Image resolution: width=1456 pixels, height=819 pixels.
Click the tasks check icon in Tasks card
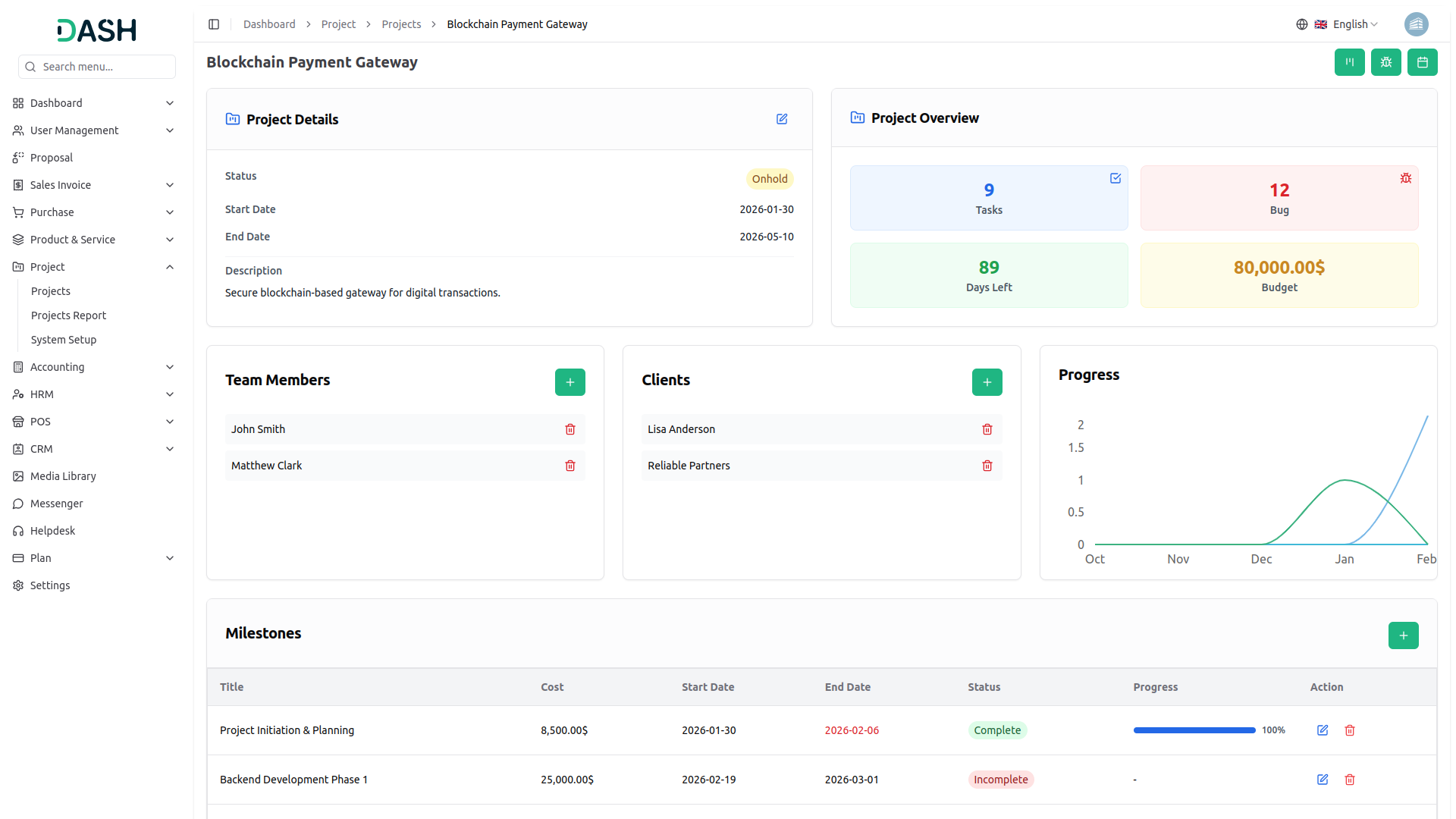[1115, 178]
